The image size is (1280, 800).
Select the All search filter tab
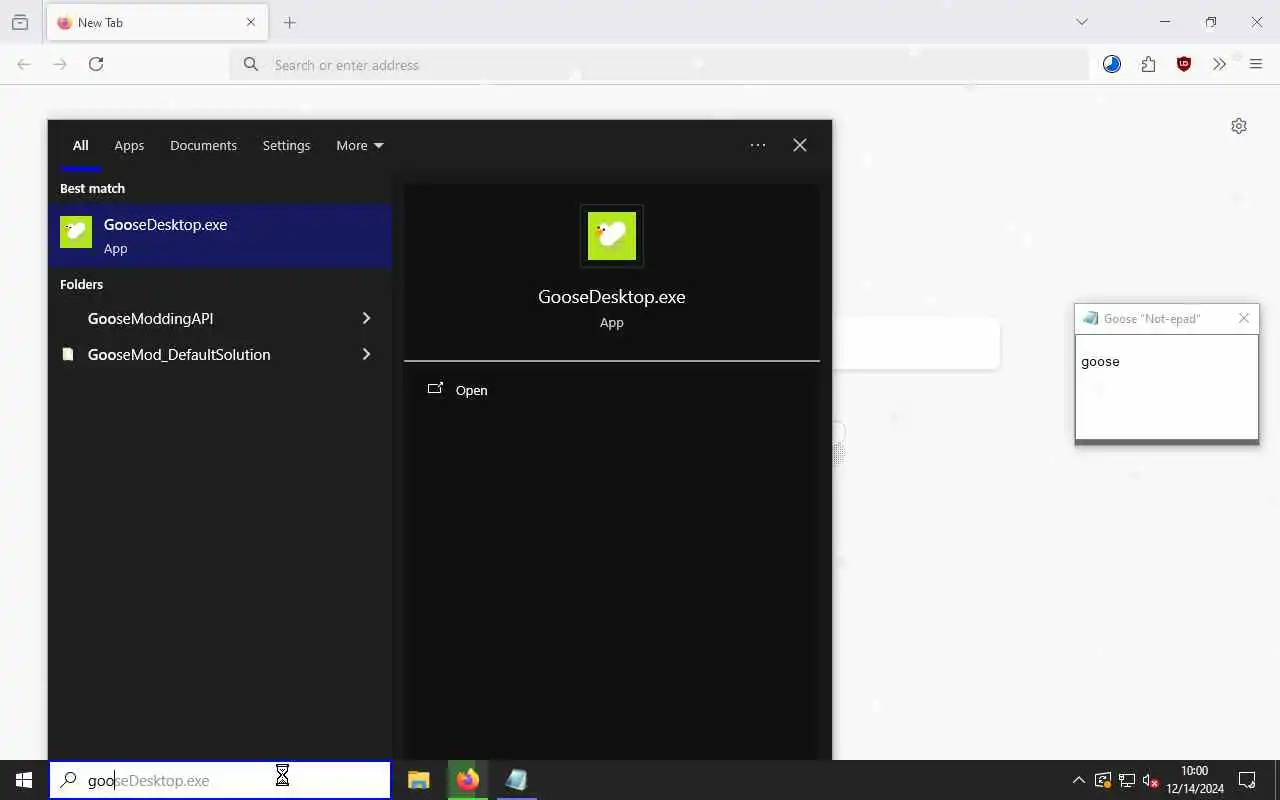click(x=80, y=145)
